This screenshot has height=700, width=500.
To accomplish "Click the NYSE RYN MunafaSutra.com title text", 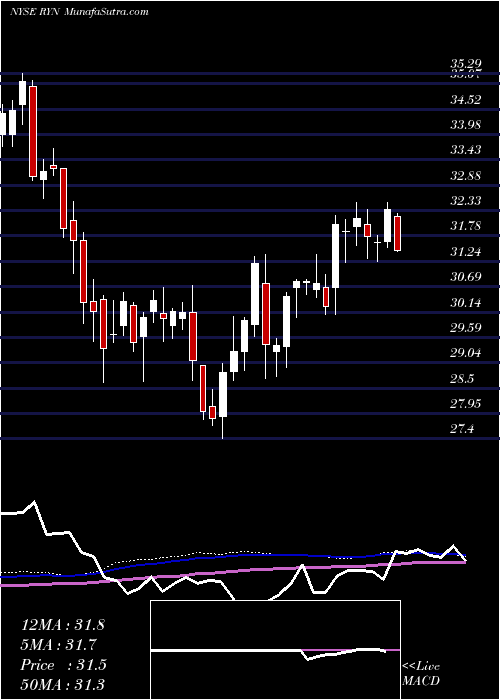I will pos(79,12).
